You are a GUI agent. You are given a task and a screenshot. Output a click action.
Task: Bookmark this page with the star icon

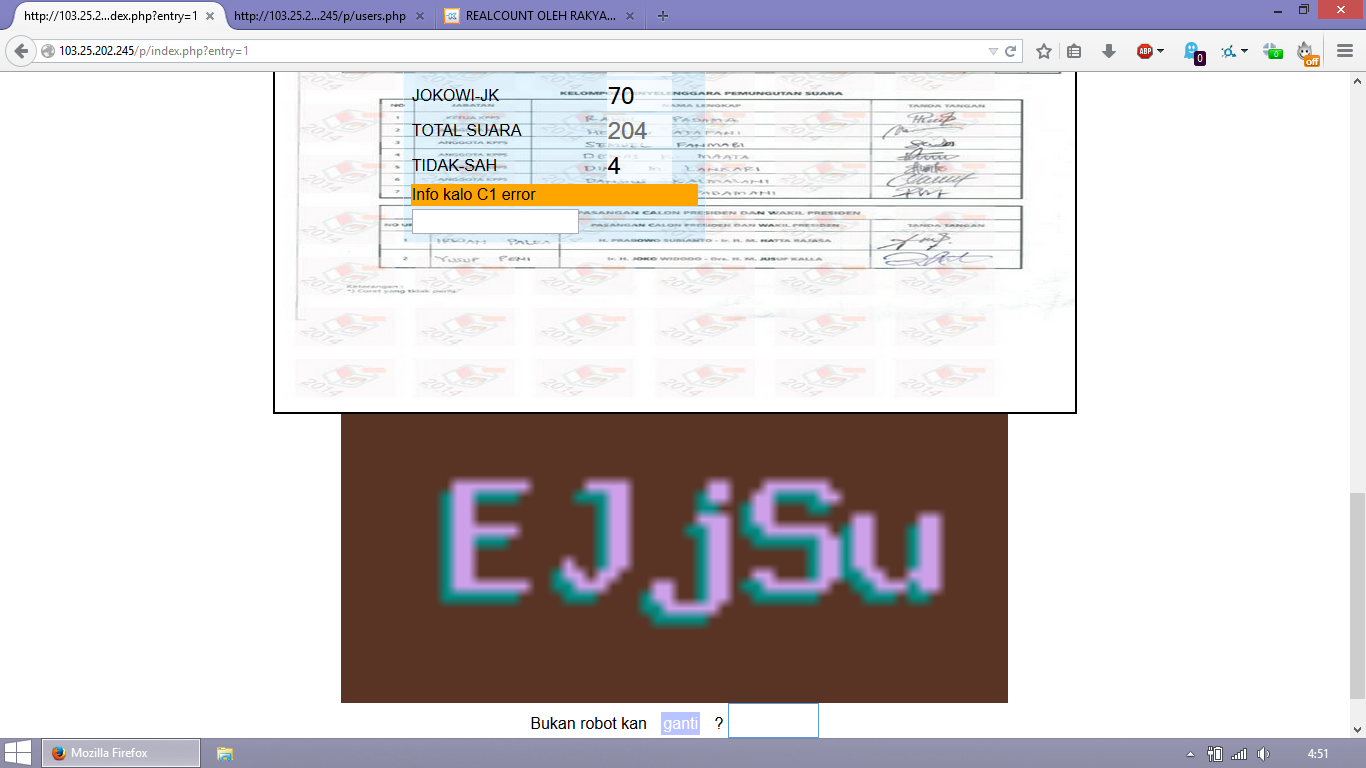coord(1043,51)
